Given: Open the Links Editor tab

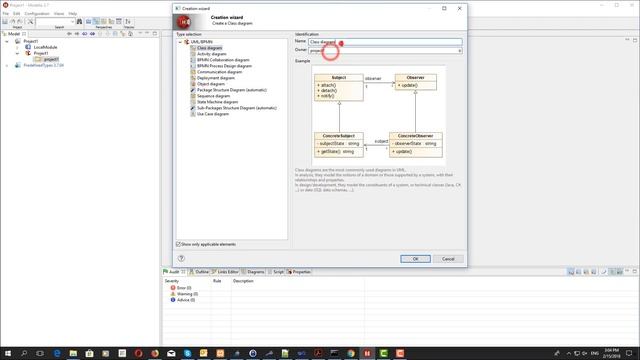Looking at the screenshot, I should tap(225, 272).
